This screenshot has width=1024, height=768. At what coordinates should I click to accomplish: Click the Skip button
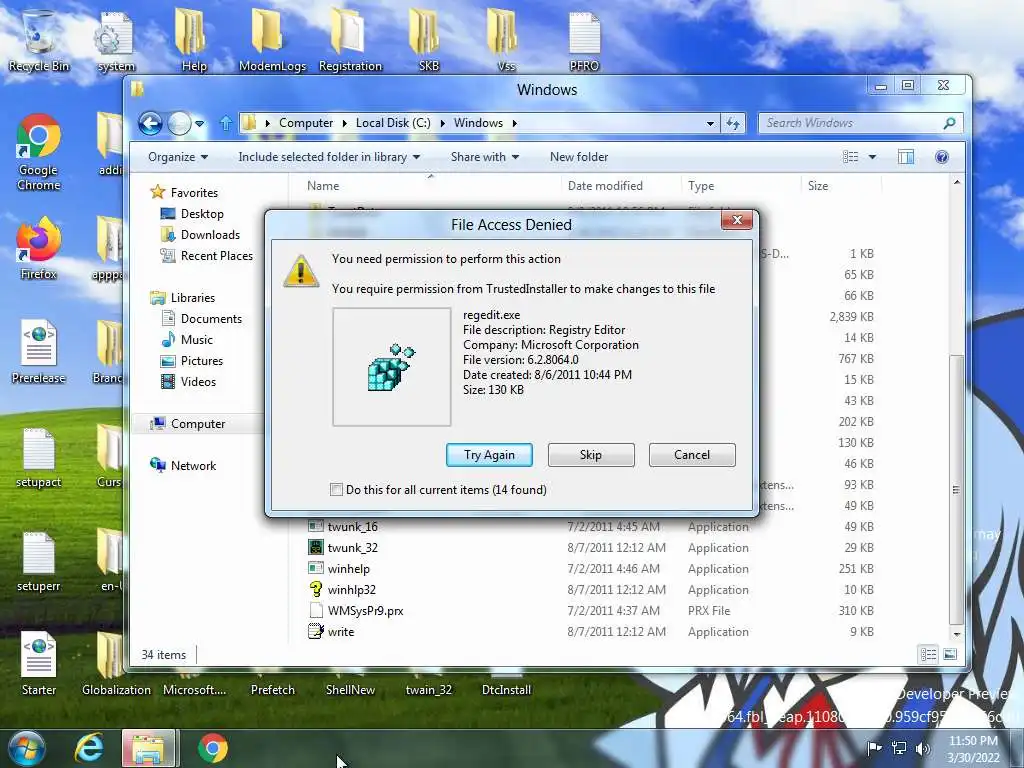pos(591,455)
